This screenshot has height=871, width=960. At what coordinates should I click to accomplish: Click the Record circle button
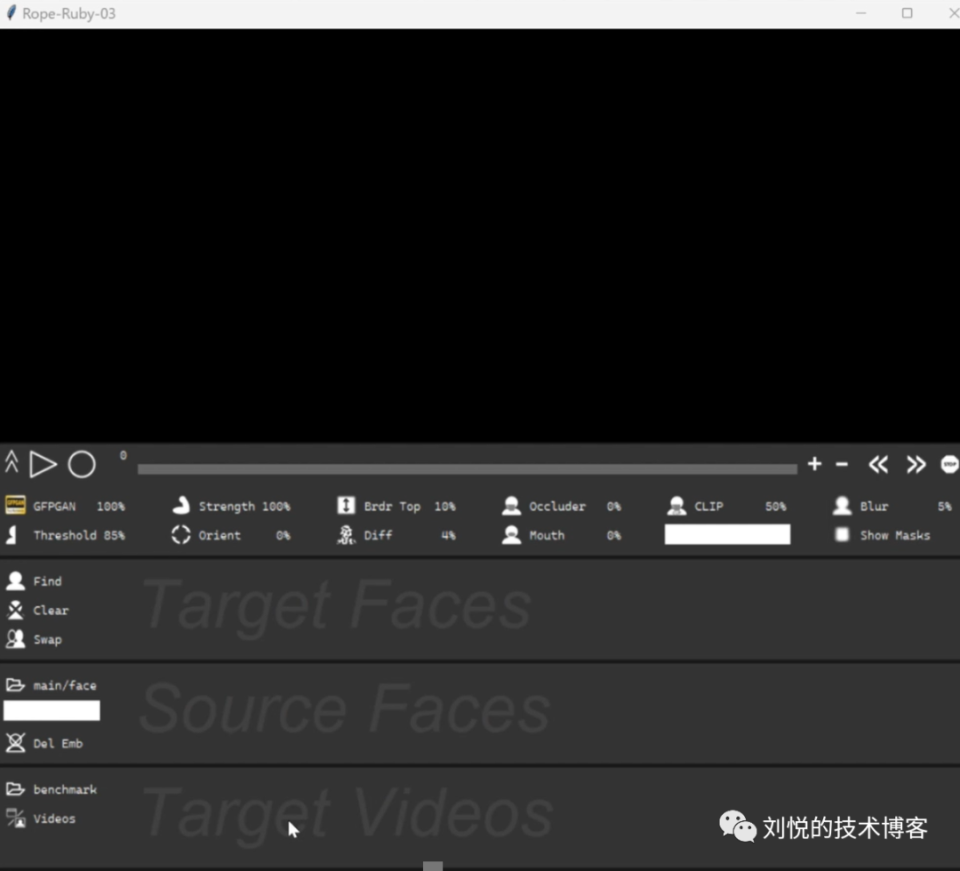click(81, 464)
